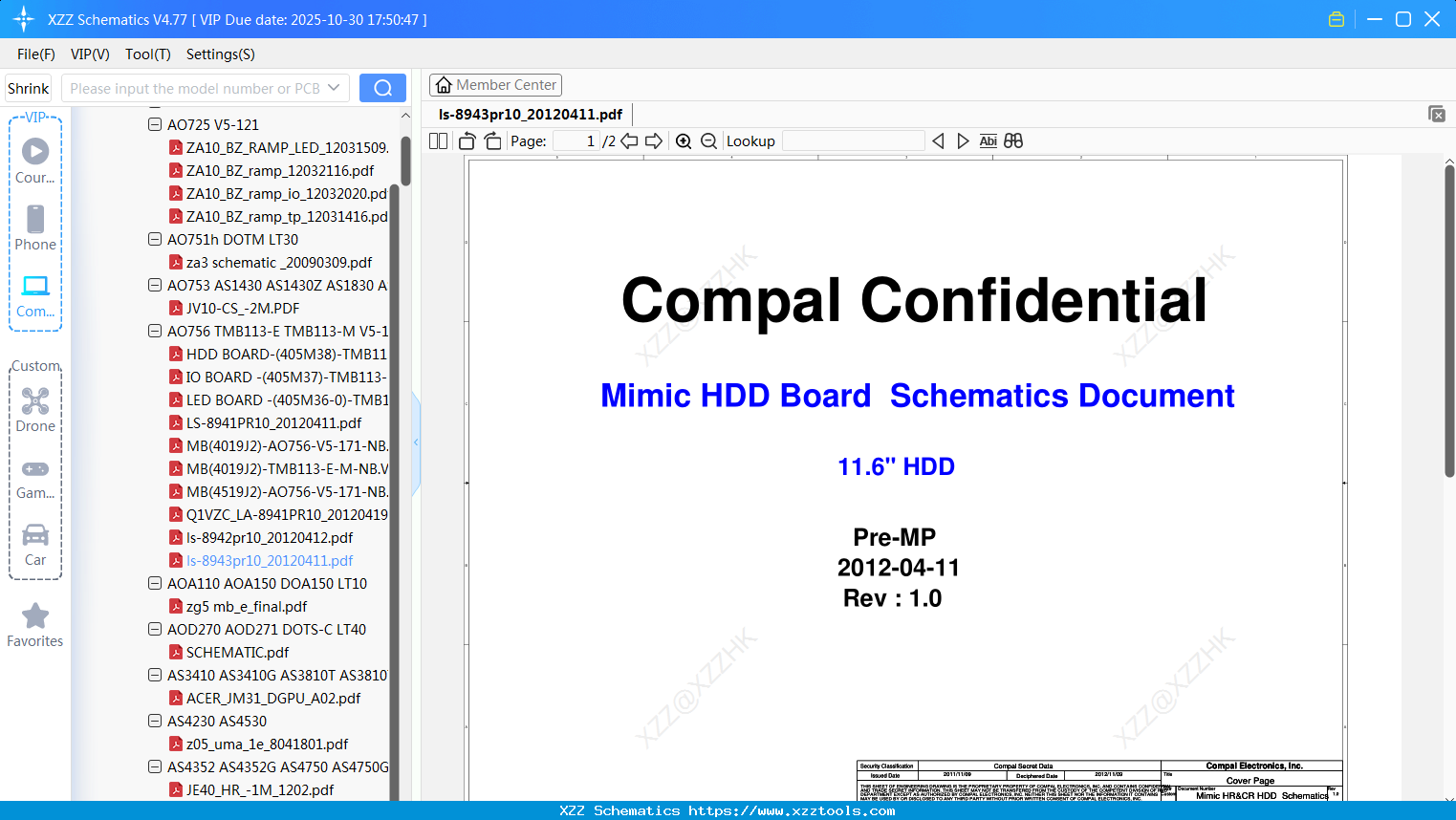This screenshot has height=820, width=1456.
Task: Go to next page arrow
Action: click(x=654, y=140)
